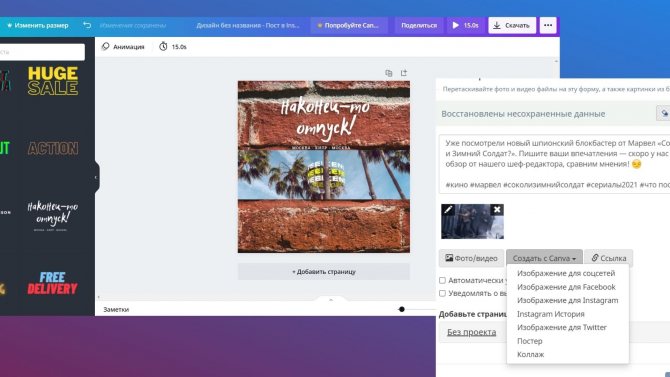The width and height of the screenshot is (670, 377).
Task: Click the pencil edit icon on thumbnail
Action: coord(448,209)
